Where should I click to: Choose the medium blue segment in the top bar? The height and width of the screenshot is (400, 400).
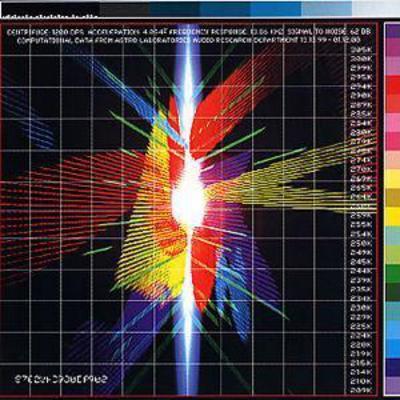pyautogui.click(x=276, y=8)
